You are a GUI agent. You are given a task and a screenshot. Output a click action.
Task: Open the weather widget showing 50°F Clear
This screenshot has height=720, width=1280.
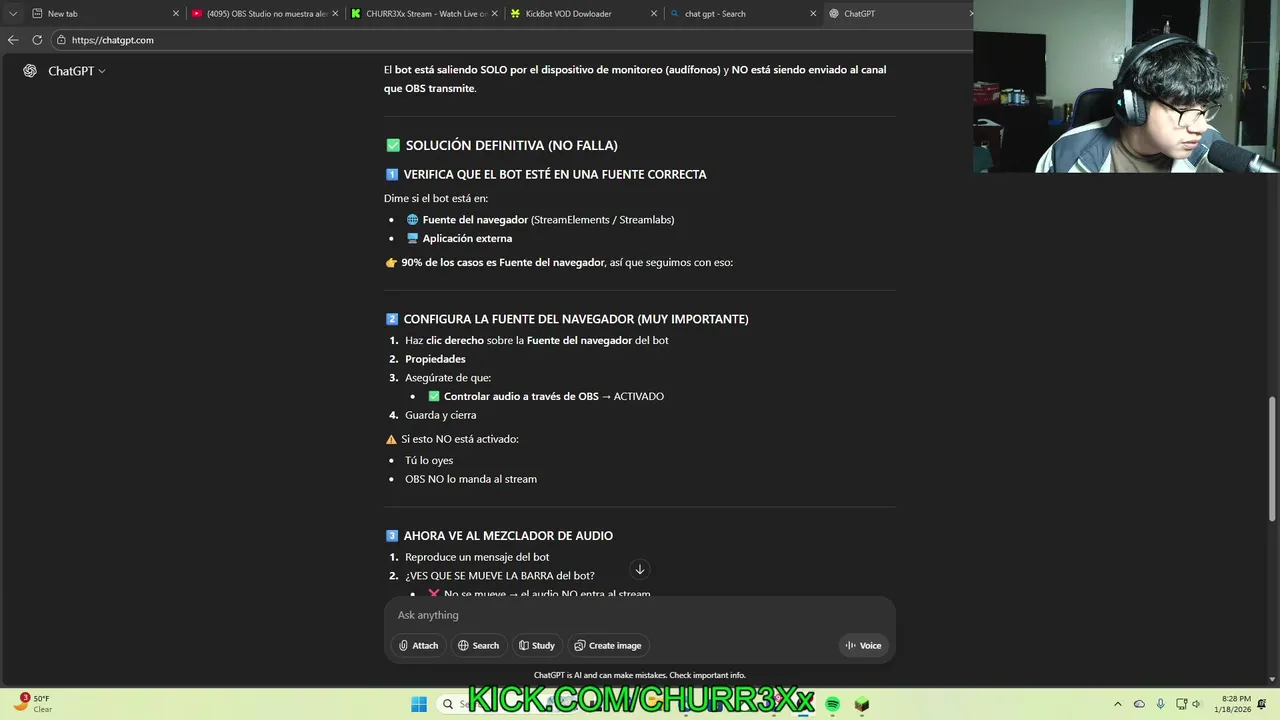tap(32, 704)
